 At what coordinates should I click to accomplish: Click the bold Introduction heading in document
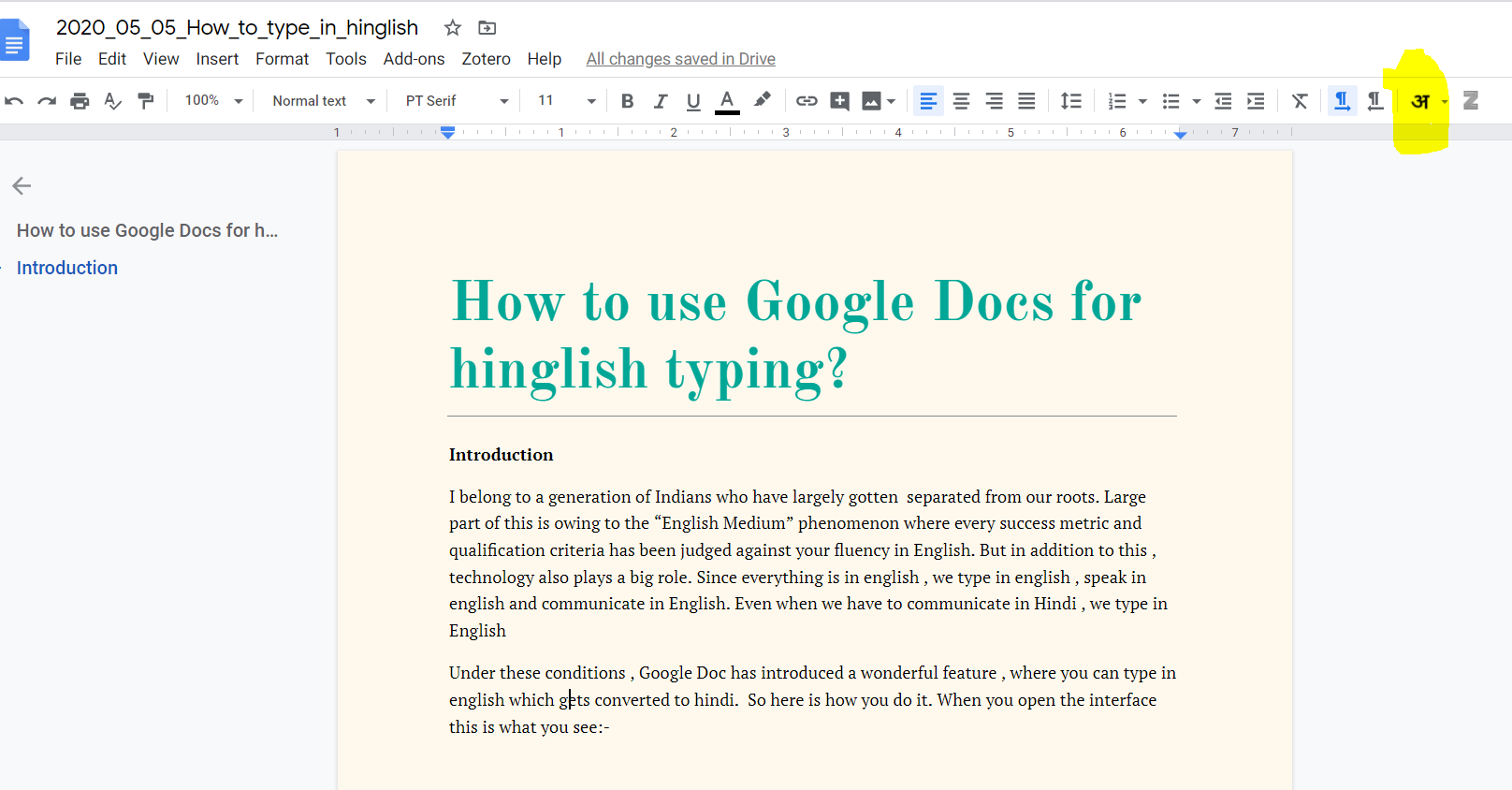[x=502, y=455]
